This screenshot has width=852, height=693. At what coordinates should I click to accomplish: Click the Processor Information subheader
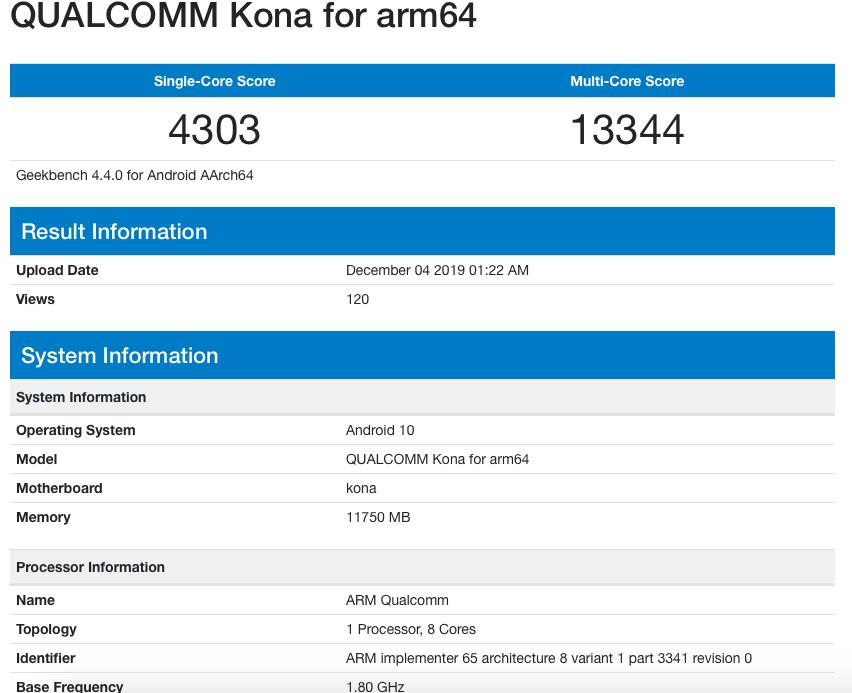tap(422, 567)
